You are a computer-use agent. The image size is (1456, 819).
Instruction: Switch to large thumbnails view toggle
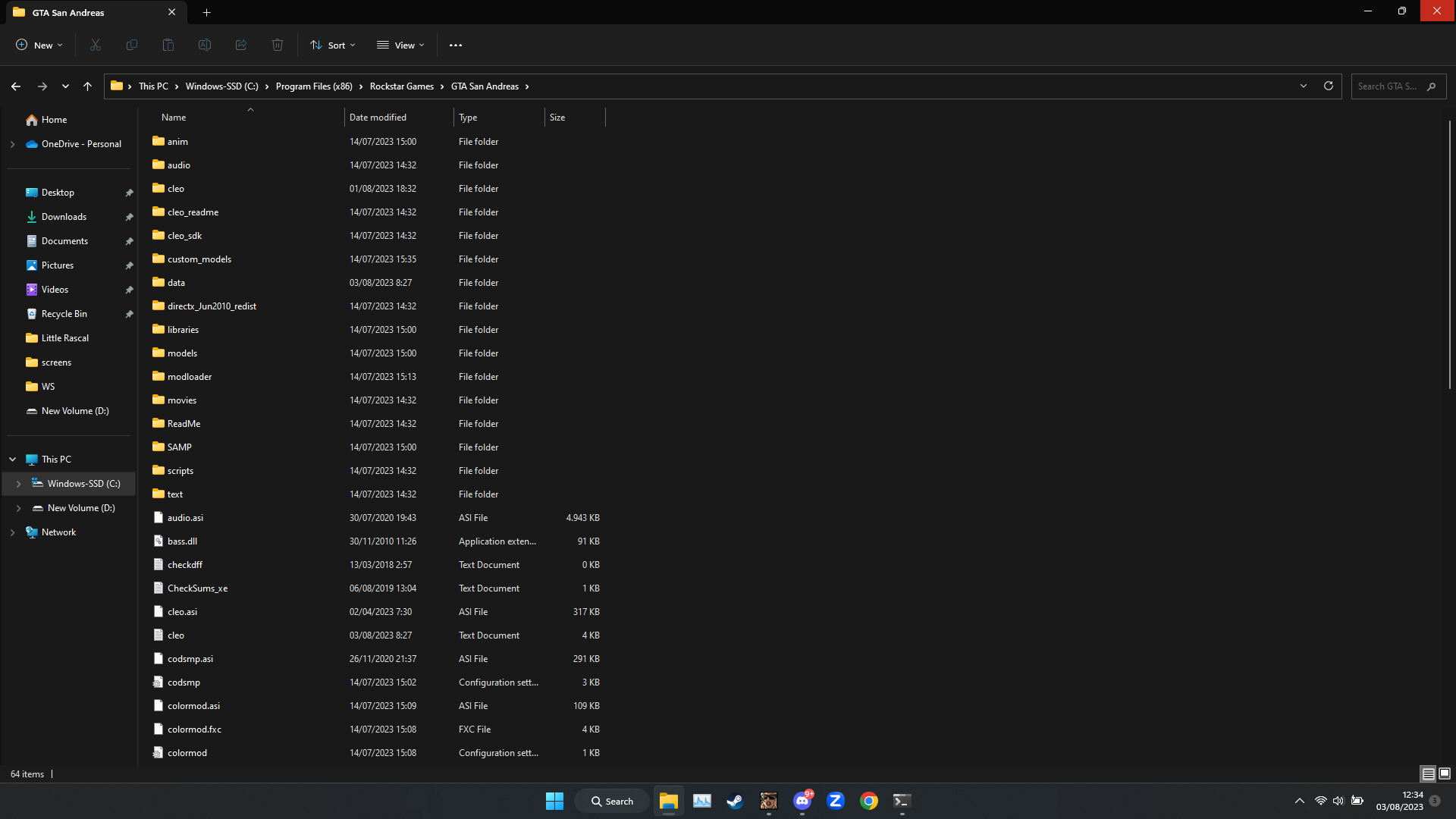pos(1445,773)
